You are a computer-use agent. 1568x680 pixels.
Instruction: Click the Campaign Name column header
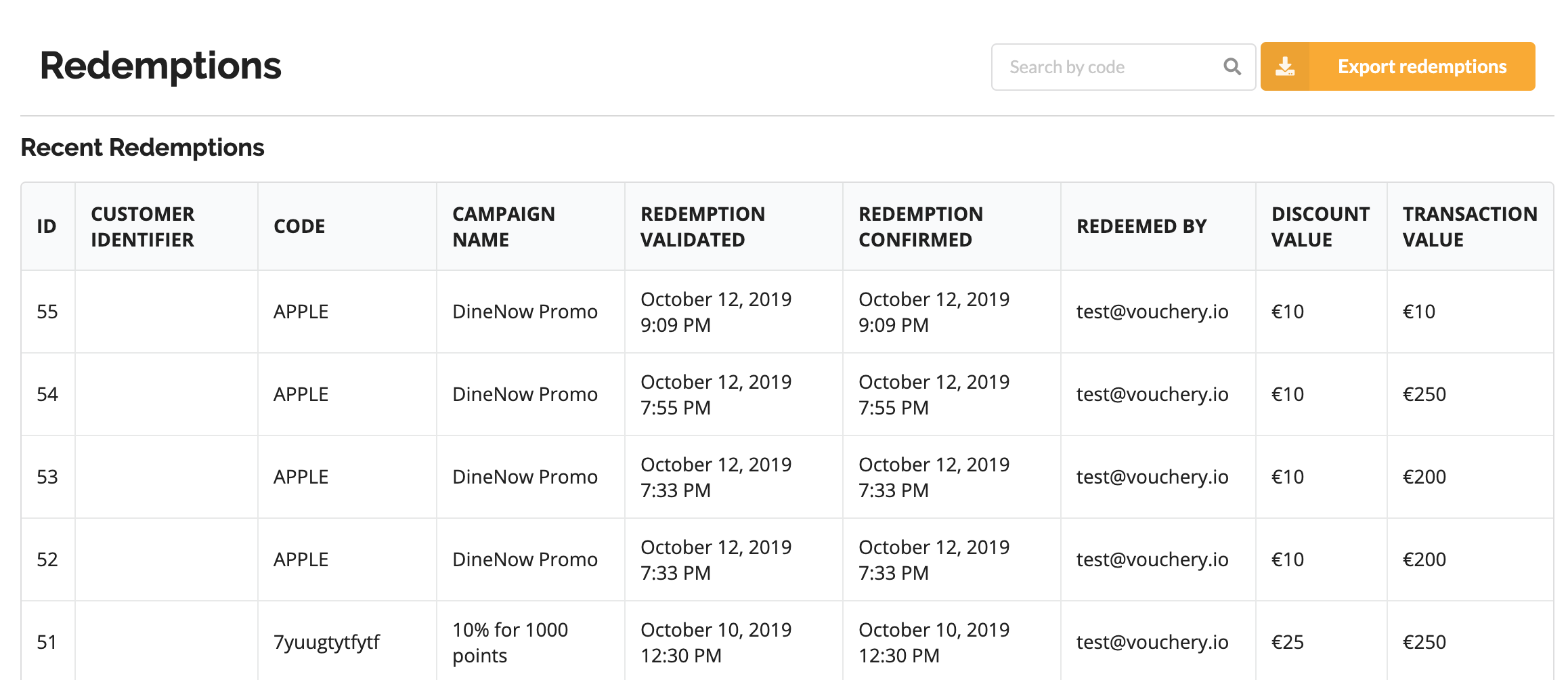pos(504,226)
